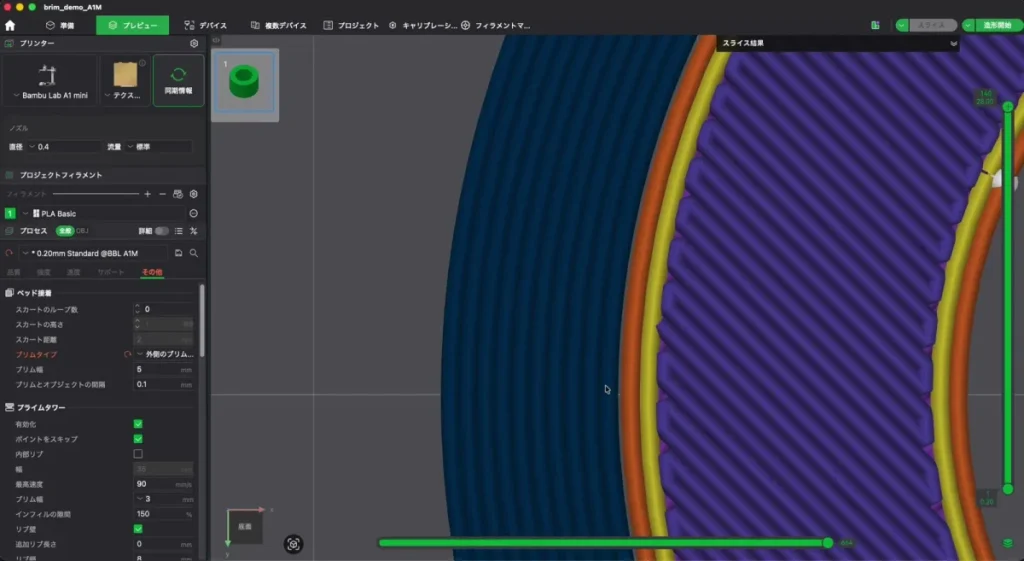
Task: Open printer settings gear icon
Action: pos(194,43)
